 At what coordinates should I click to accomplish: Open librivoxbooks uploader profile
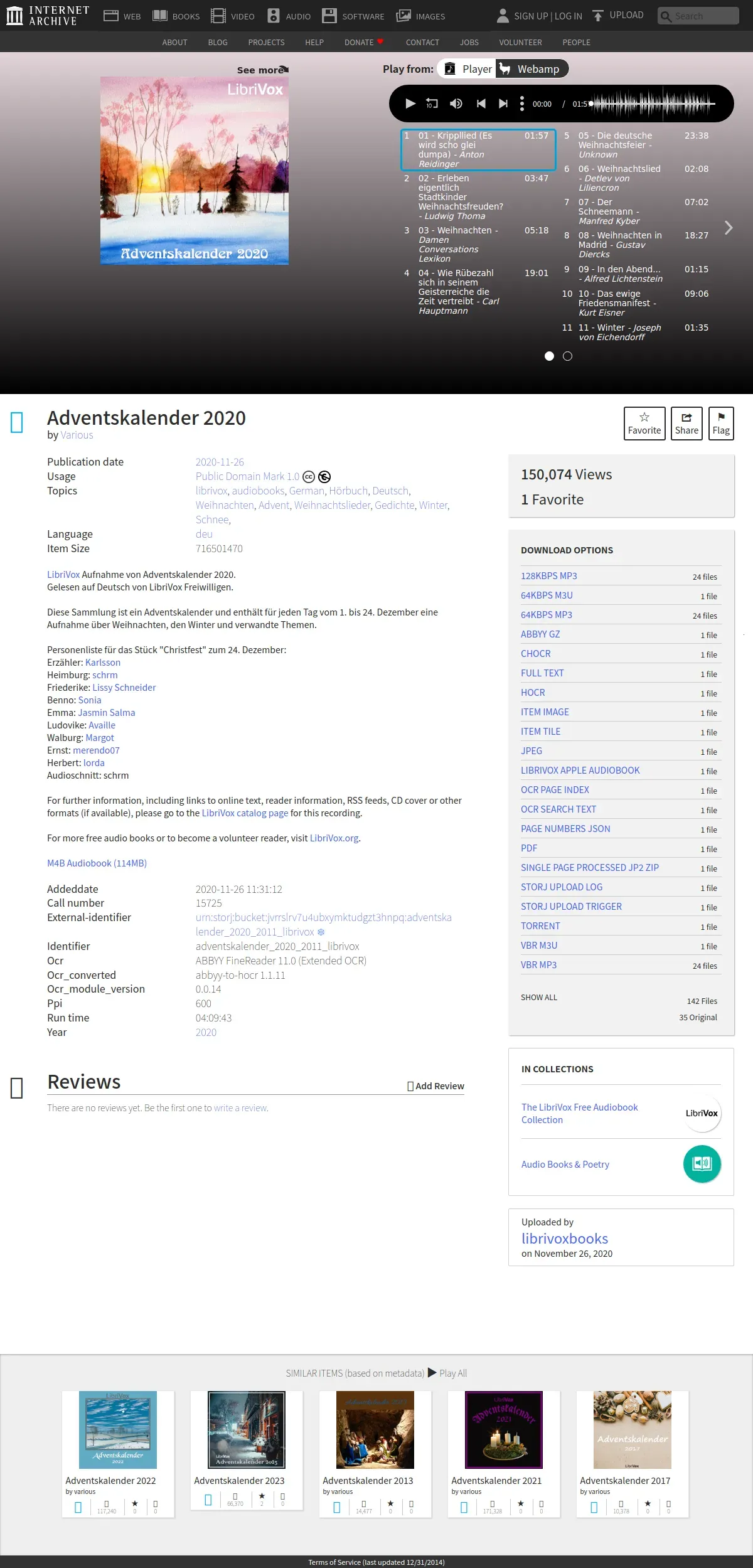coord(565,1239)
